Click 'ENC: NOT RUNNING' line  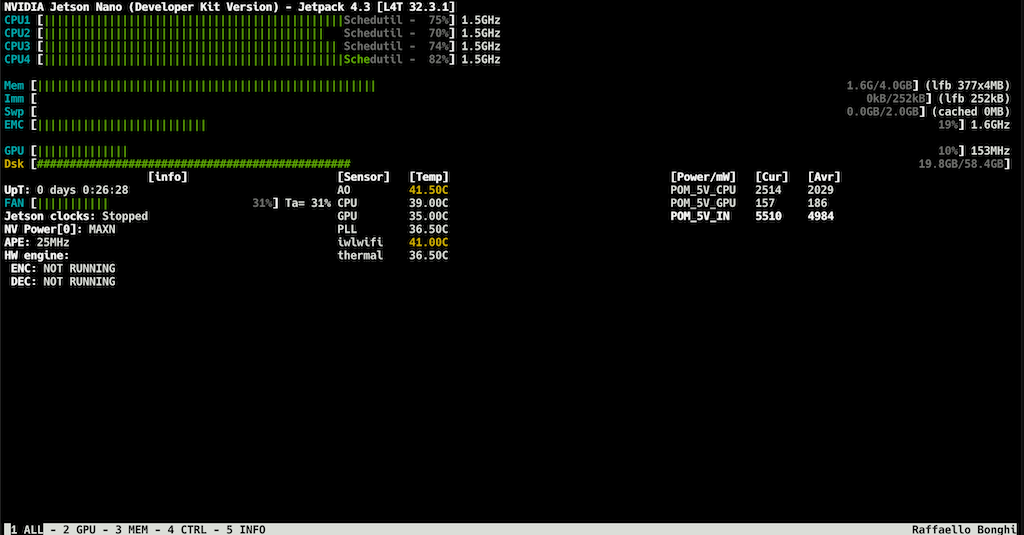coord(63,268)
